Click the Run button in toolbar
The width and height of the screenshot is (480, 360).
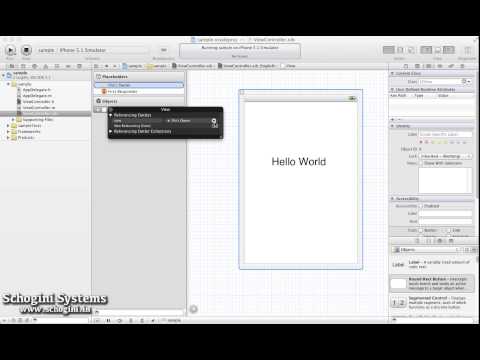coord(10,50)
